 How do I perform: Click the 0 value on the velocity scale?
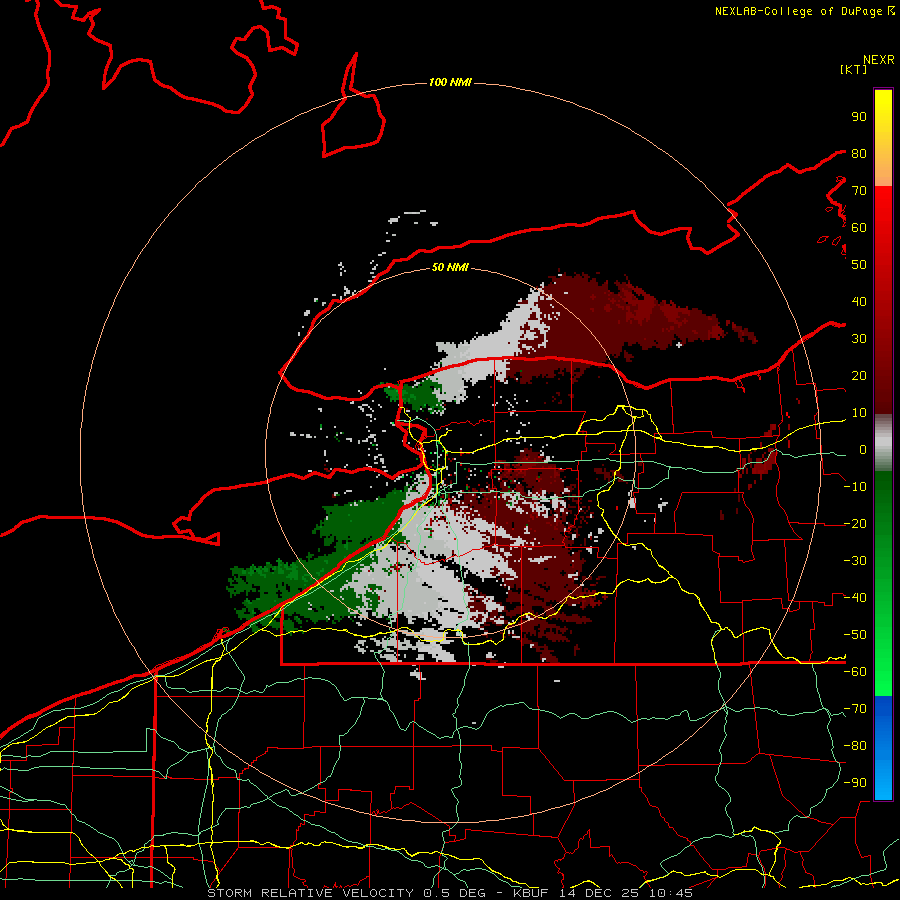pos(863,450)
